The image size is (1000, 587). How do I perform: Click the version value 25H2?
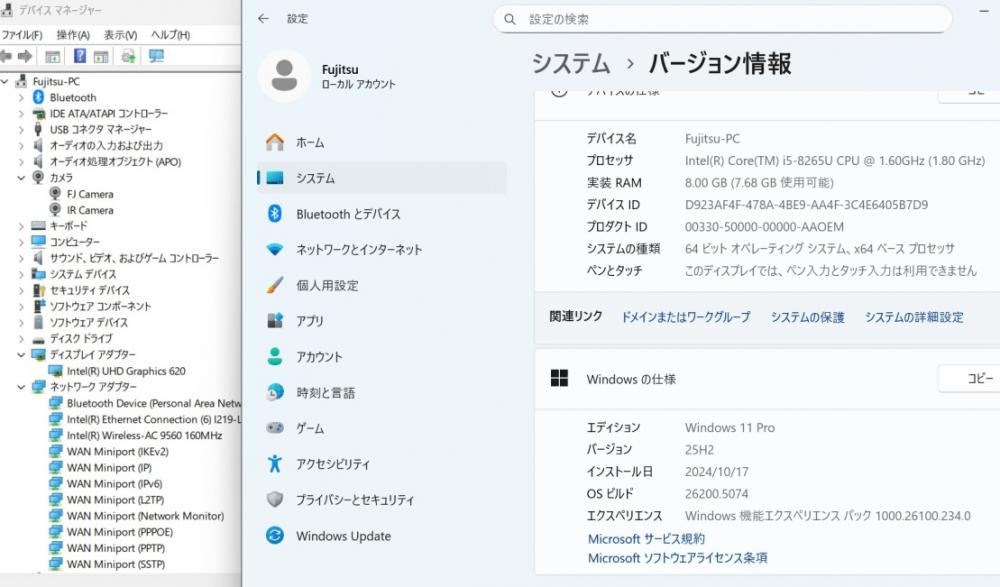point(699,449)
